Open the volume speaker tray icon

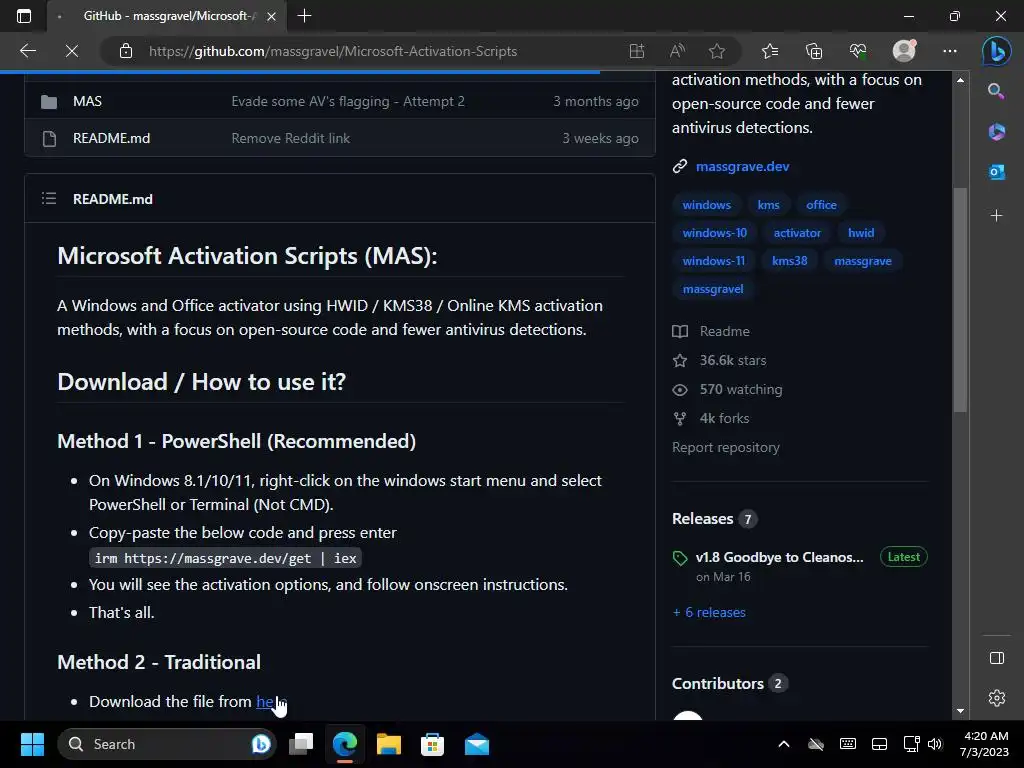[935, 744]
